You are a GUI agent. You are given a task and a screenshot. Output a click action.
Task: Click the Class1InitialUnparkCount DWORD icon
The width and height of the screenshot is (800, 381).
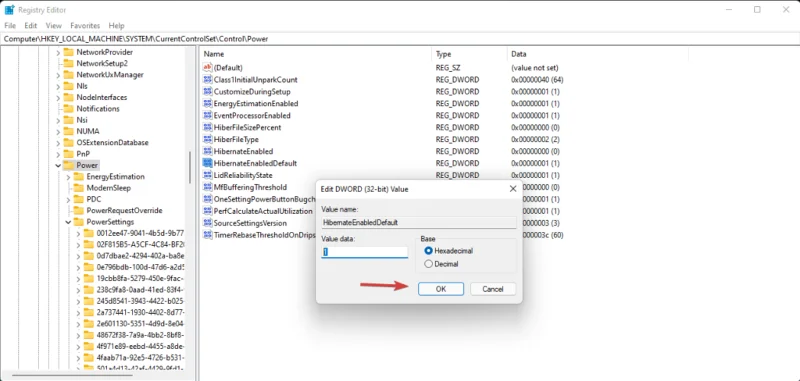click(207, 80)
